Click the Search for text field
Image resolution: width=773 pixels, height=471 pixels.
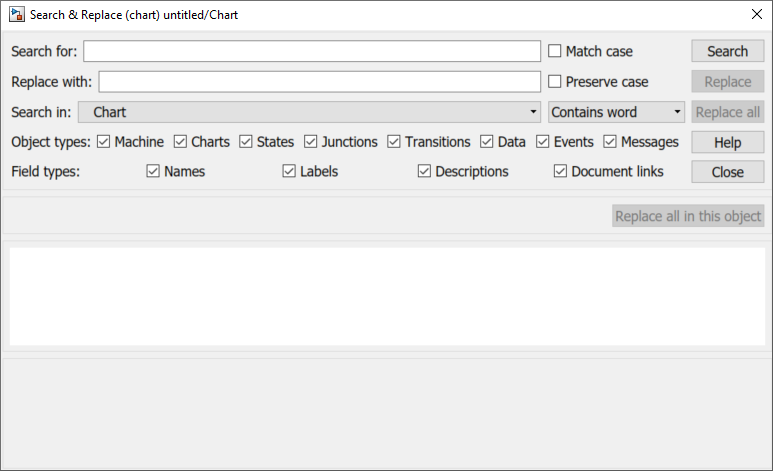coord(312,52)
